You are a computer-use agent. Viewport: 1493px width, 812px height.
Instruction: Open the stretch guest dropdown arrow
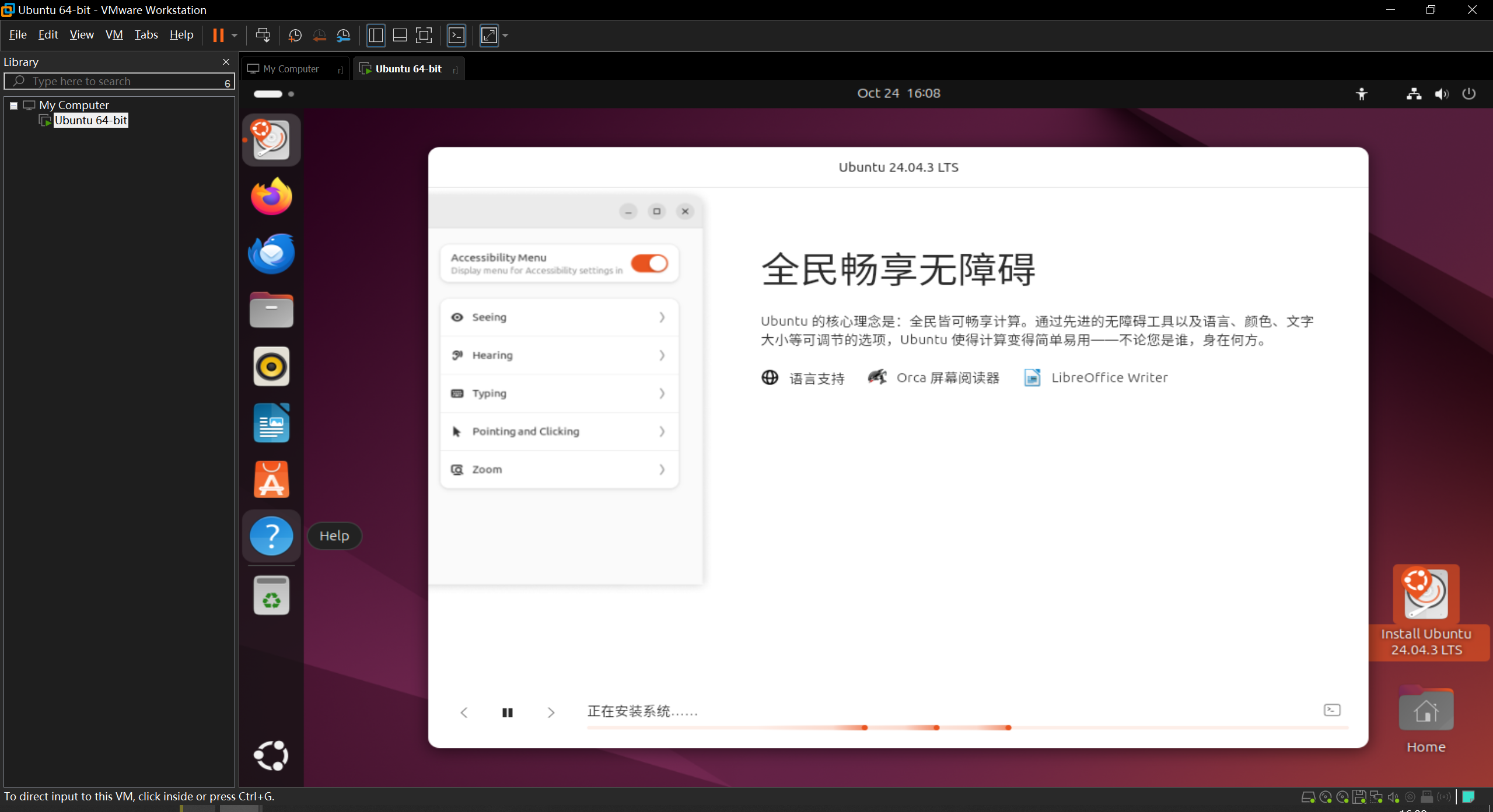(505, 36)
